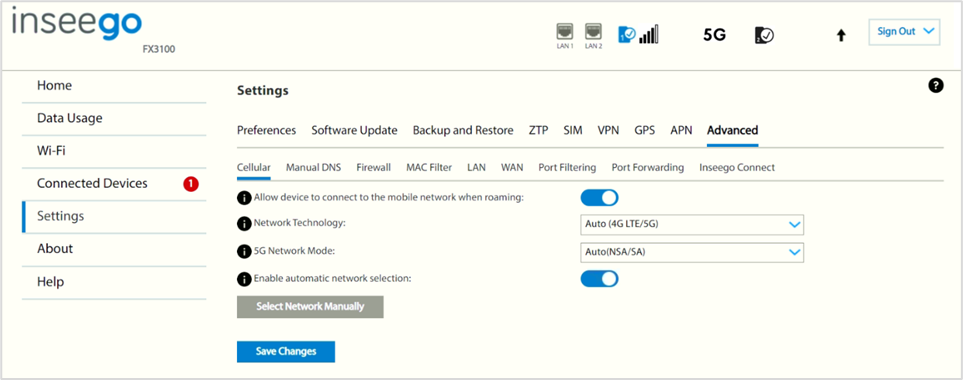Open help via the question mark icon
The width and height of the screenshot is (963, 380).
(x=935, y=86)
